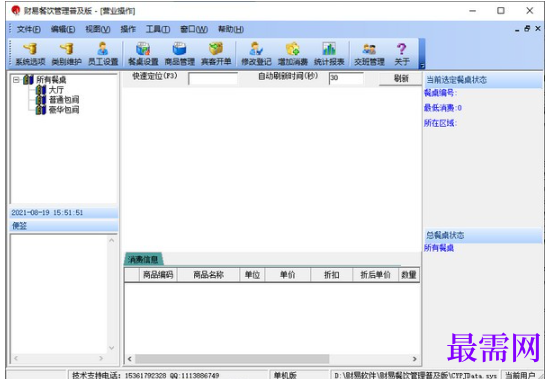Click the 便签 note scroll right arrow
Viewport: 559px width, 379px height.
pos(101,358)
